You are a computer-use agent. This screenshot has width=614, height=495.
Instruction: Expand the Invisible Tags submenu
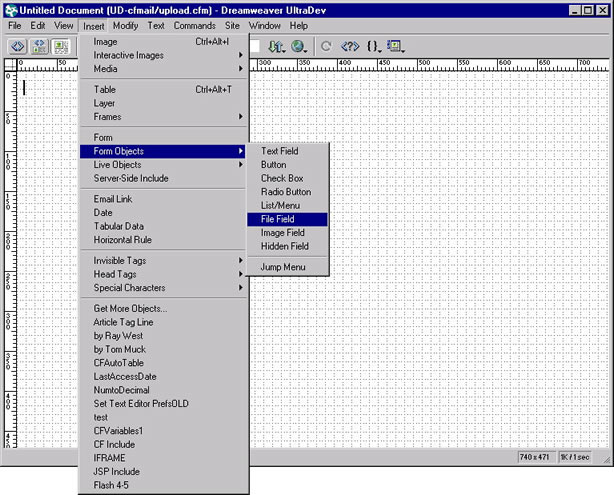click(x=163, y=260)
